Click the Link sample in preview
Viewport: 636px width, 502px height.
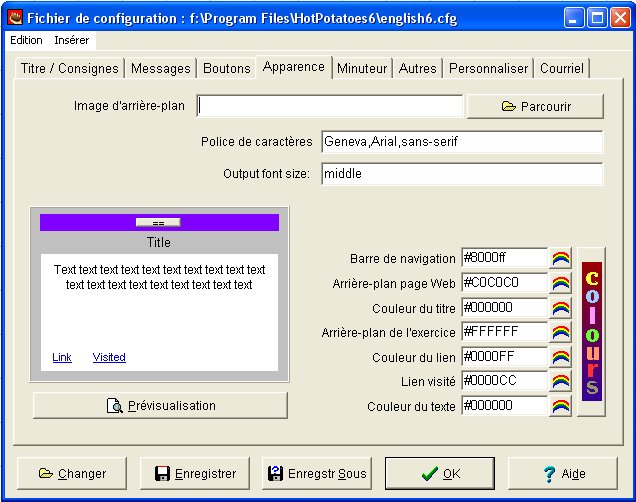(62, 357)
